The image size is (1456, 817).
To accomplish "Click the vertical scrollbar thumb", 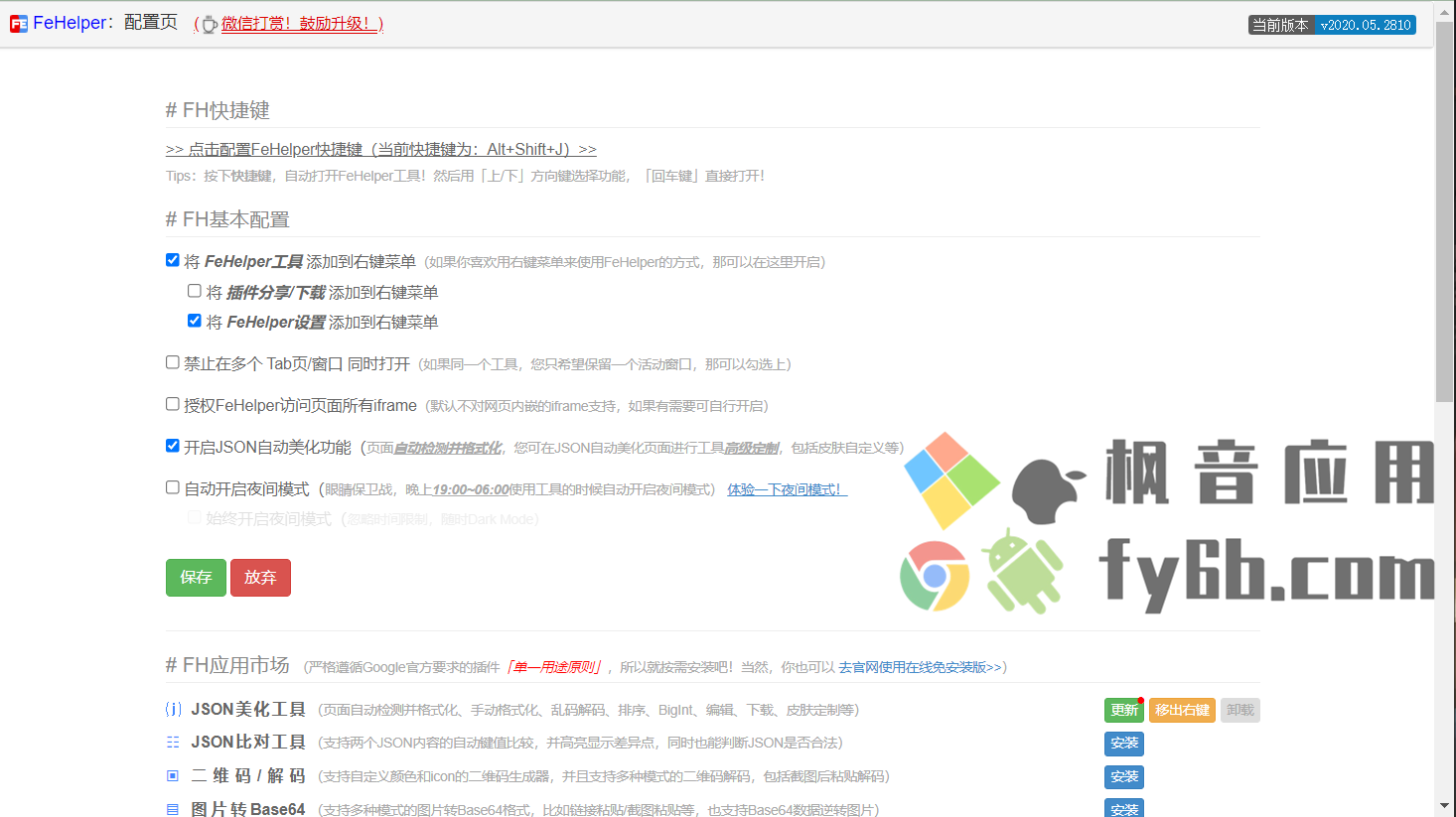I will coord(1444,210).
